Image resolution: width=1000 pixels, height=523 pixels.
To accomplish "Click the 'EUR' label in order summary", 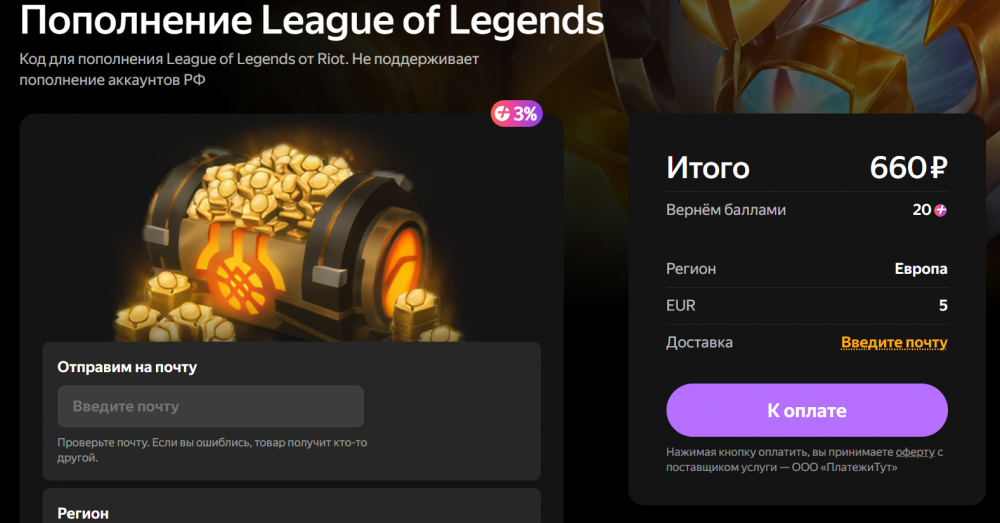I will coord(680,306).
